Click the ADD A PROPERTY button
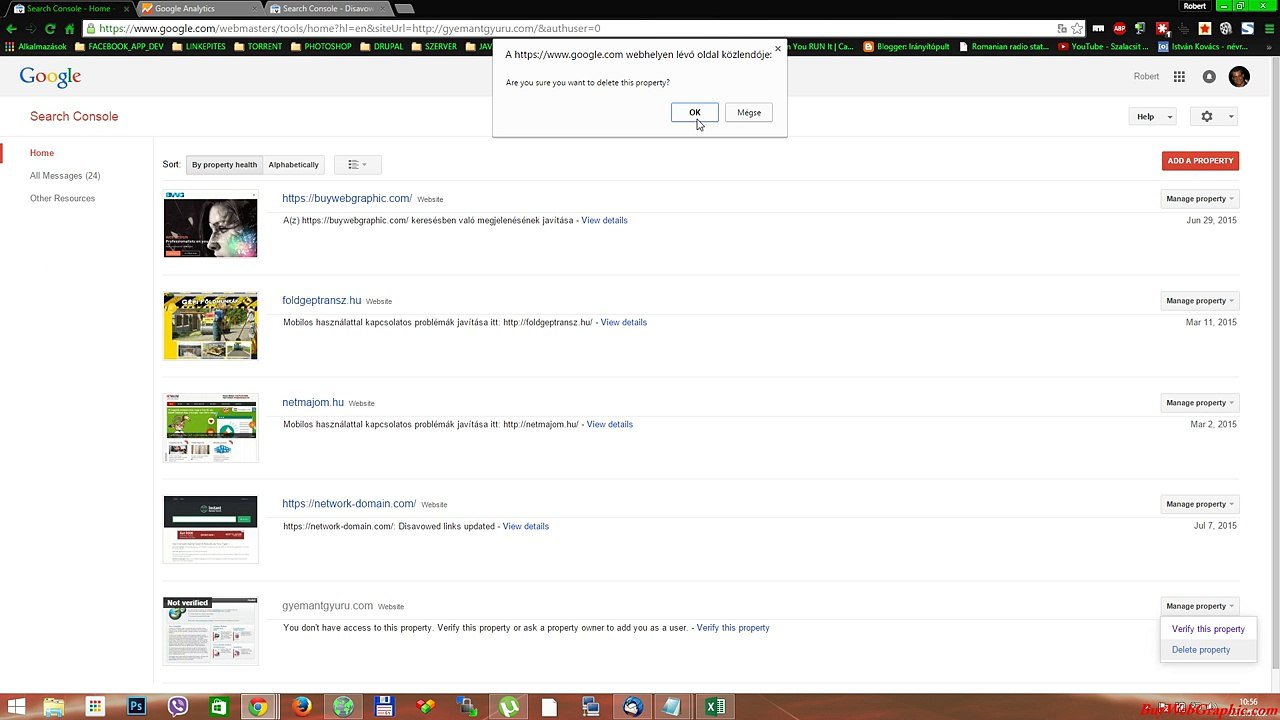The height and width of the screenshot is (720, 1280). click(1200, 161)
